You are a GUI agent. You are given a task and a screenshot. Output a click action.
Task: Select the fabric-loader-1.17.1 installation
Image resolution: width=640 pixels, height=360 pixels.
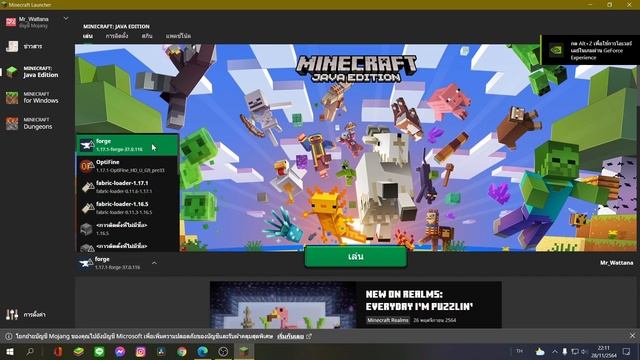pos(127,187)
